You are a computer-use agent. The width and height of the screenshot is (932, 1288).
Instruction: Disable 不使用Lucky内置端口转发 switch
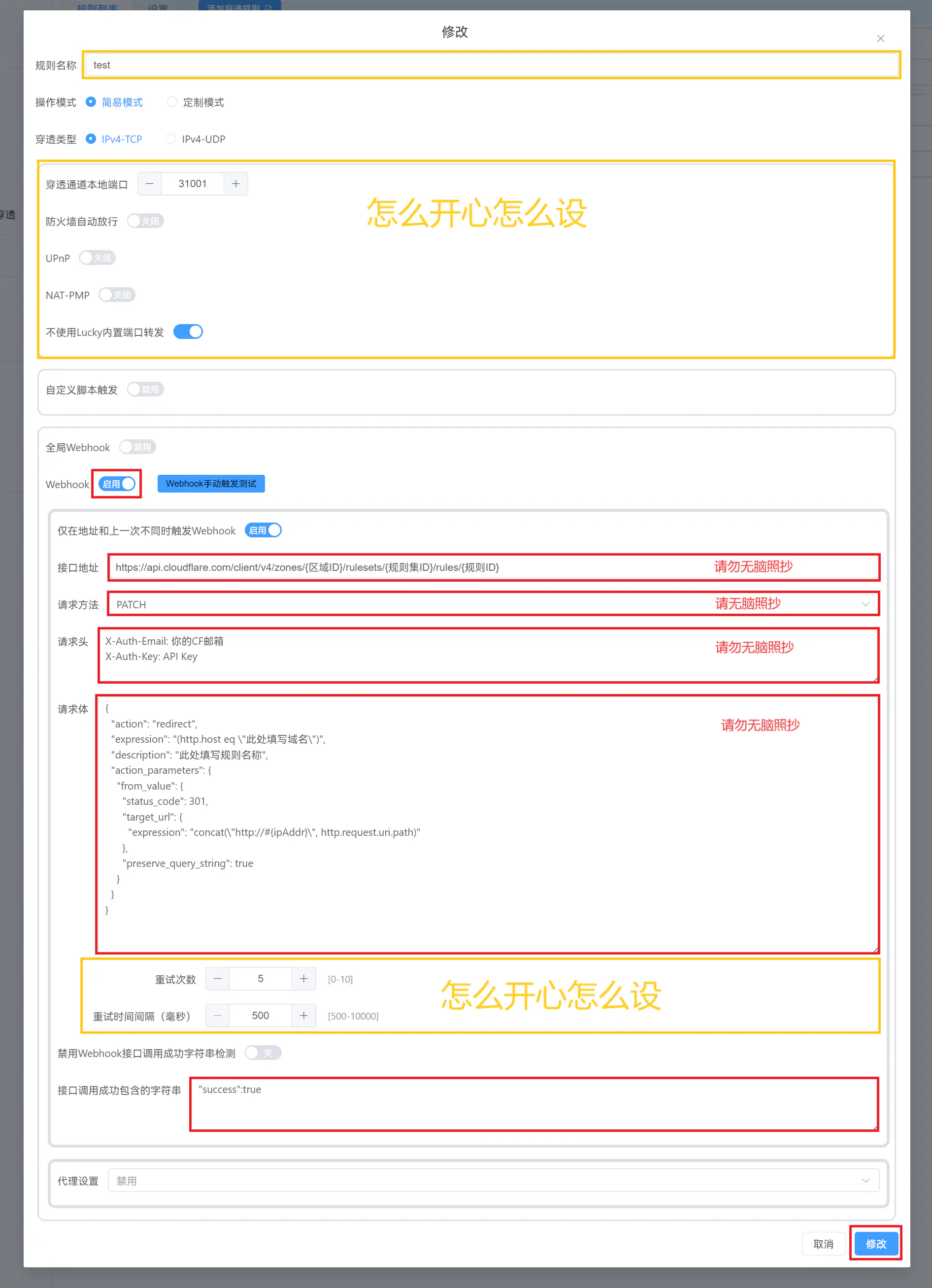(188, 331)
